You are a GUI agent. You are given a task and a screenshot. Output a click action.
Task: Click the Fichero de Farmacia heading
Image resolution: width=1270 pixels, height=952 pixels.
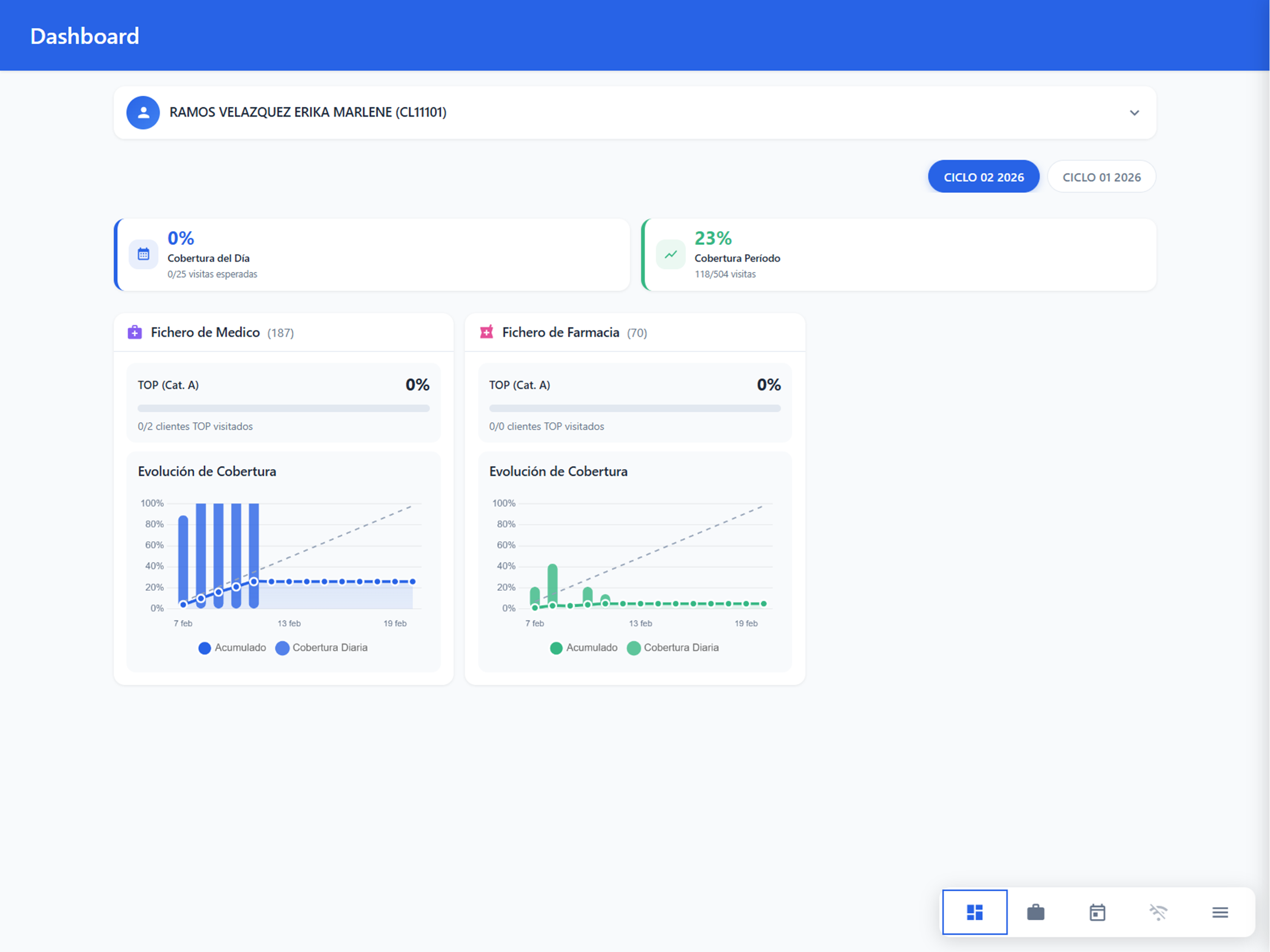(560, 332)
